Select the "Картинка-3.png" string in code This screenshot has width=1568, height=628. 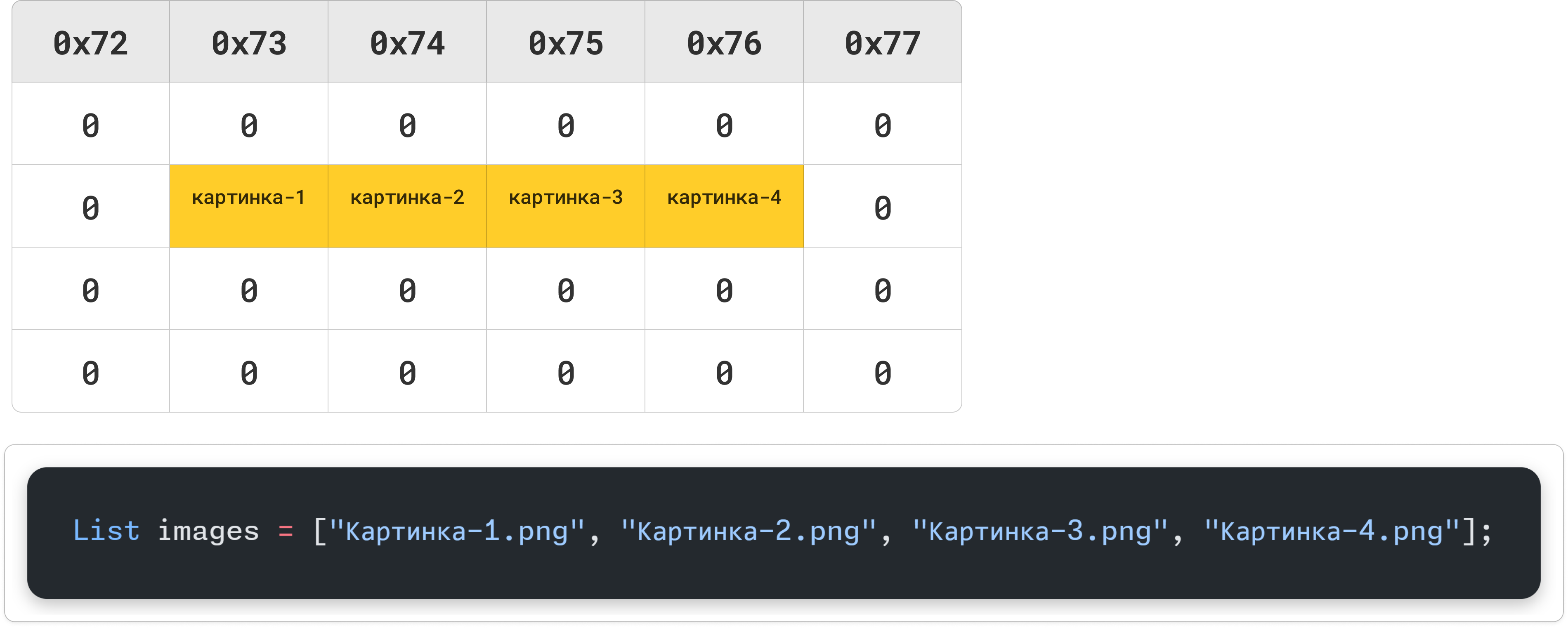point(1040,531)
